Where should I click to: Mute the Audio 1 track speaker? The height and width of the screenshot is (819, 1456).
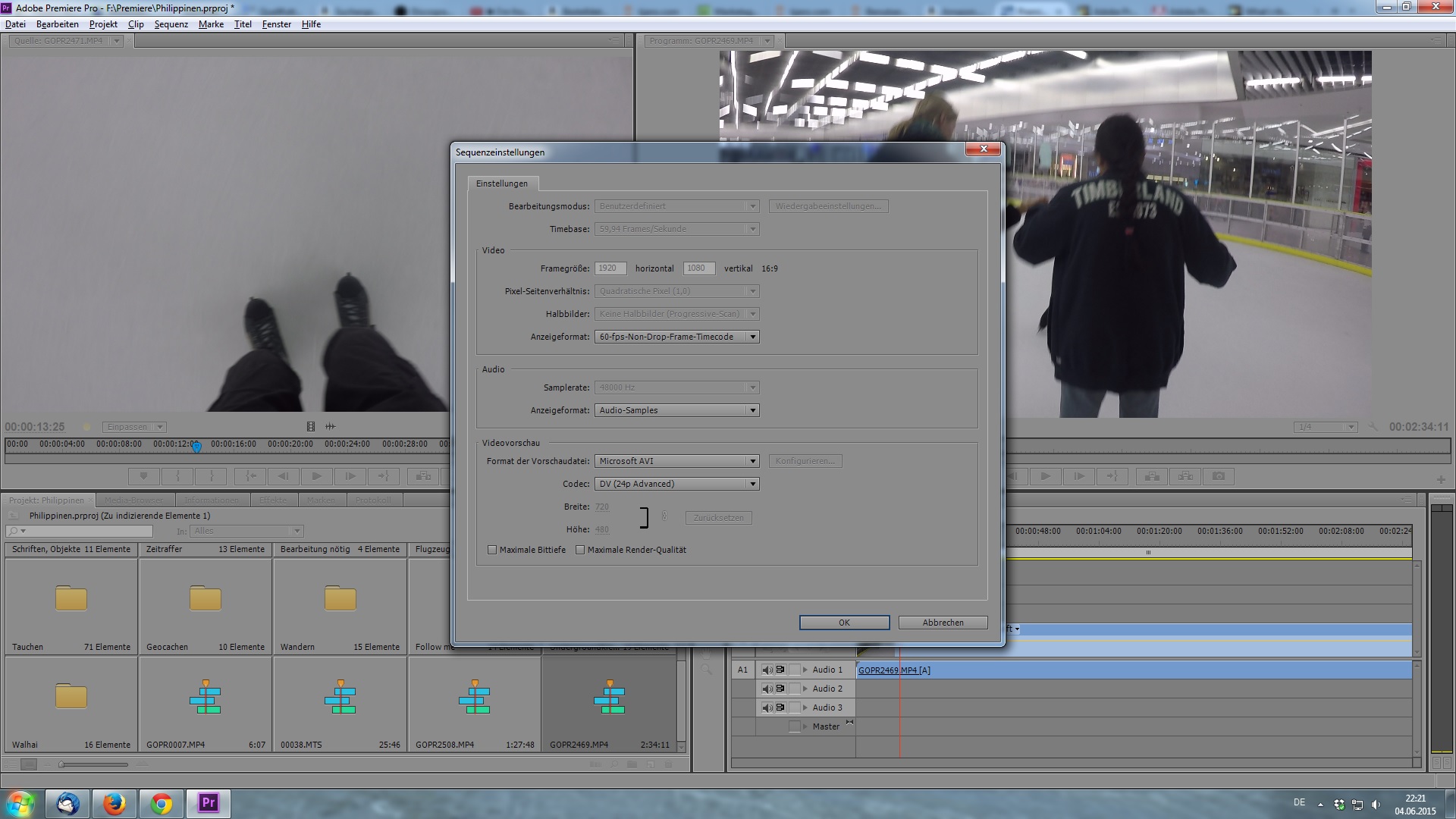[767, 670]
